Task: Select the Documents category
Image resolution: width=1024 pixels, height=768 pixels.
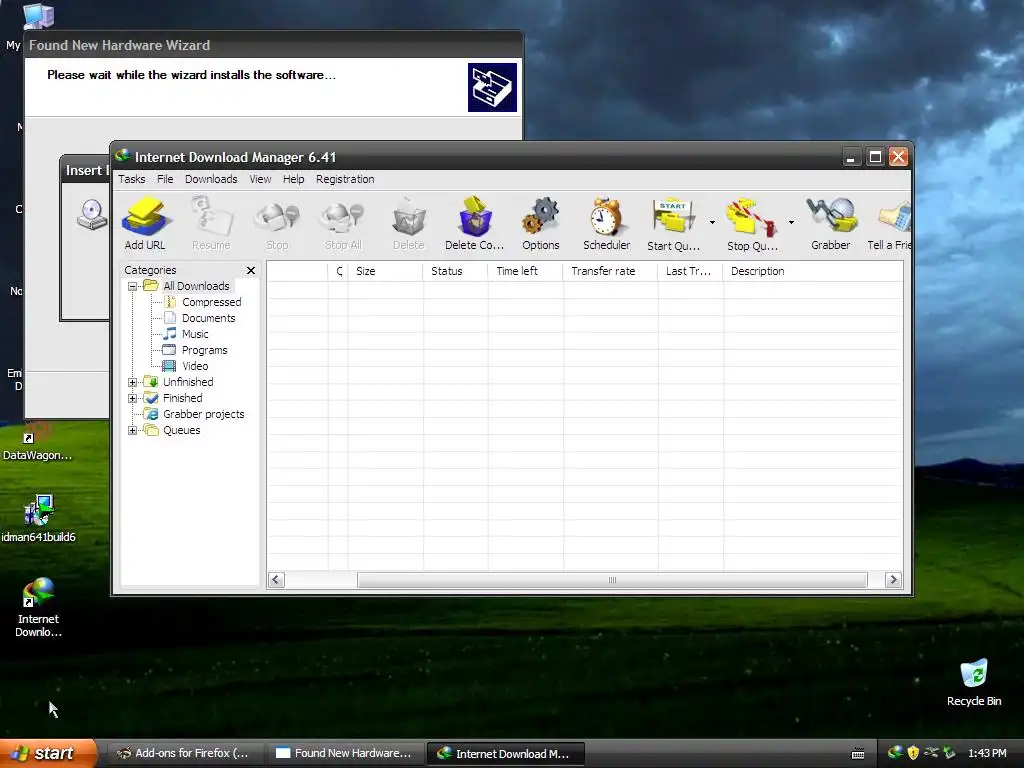Action: point(208,318)
